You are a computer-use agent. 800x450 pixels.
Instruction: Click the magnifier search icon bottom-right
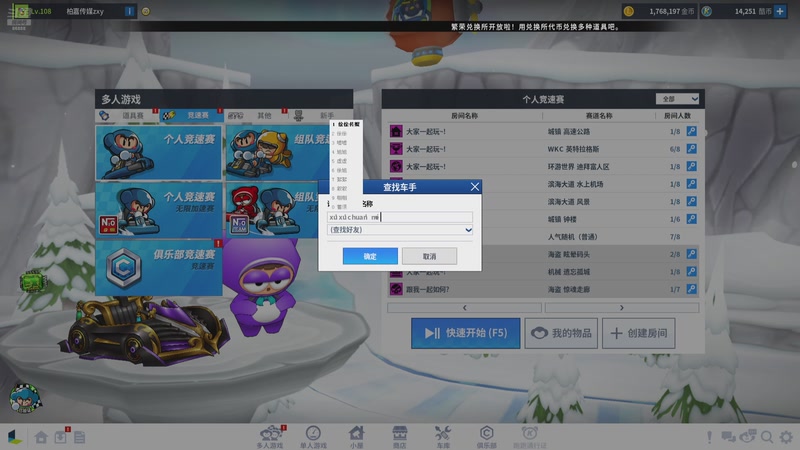767,437
